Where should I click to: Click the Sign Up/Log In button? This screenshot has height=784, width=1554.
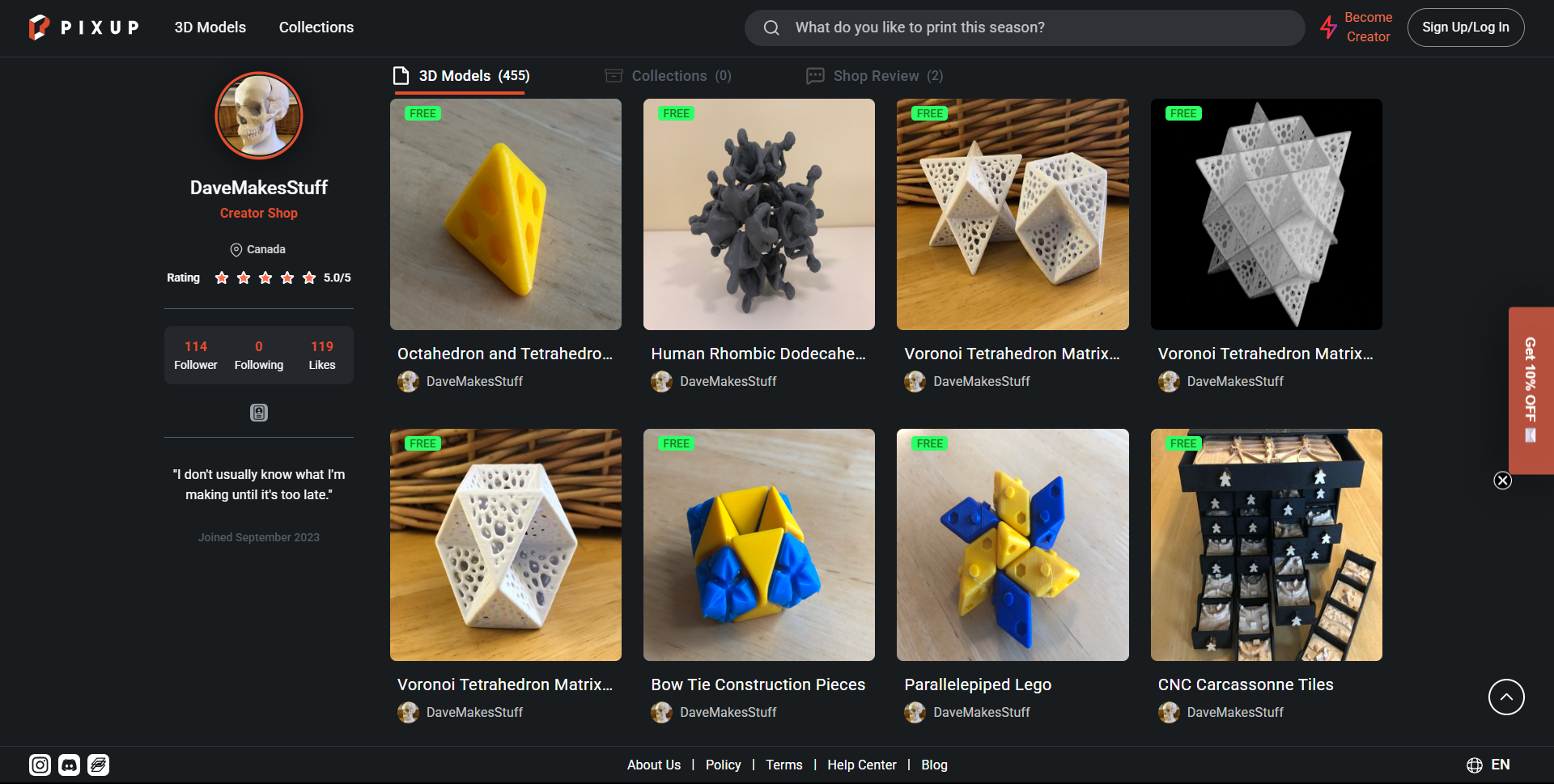coord(1466,27)
